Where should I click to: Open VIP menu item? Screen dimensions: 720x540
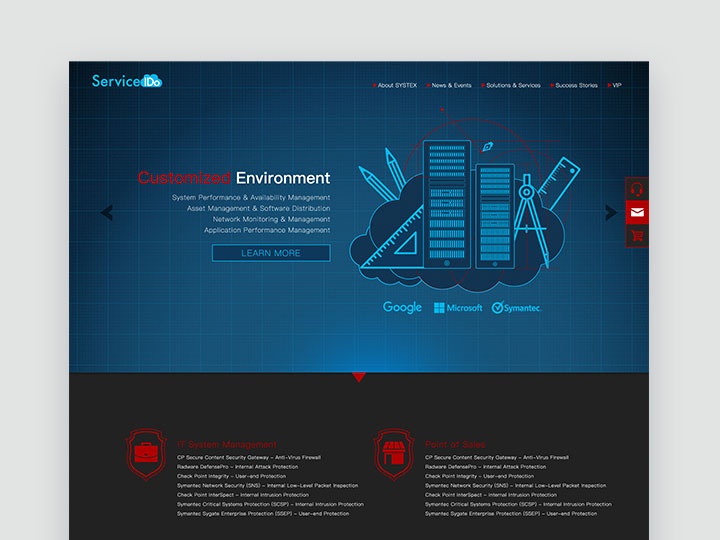click(x=614, y=85)
